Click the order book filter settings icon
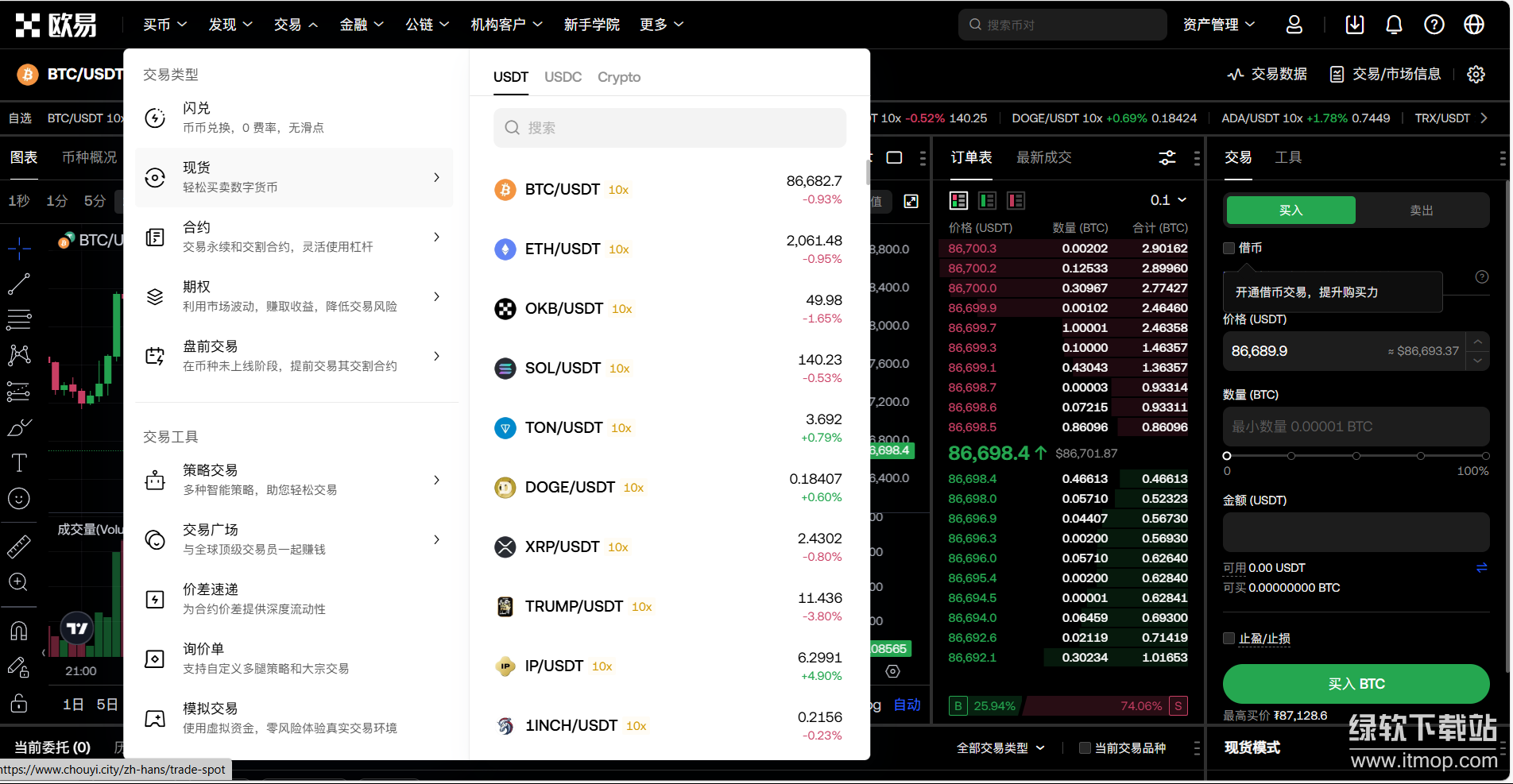Viewport: 1513px width, 784px height. [1167, 157]
